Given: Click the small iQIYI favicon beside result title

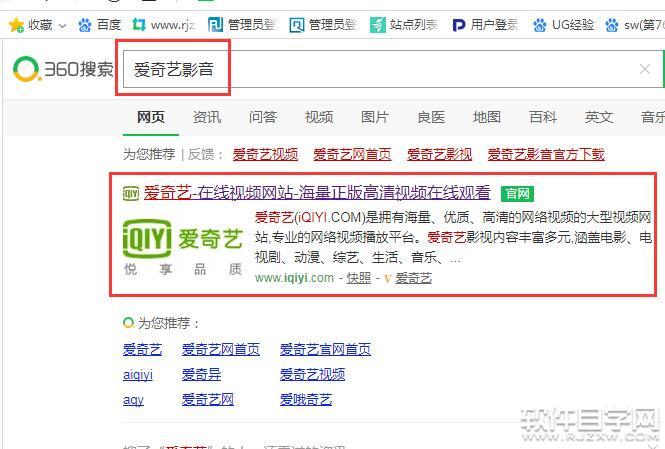Looking at the screenshot, I should pos(131,194).
